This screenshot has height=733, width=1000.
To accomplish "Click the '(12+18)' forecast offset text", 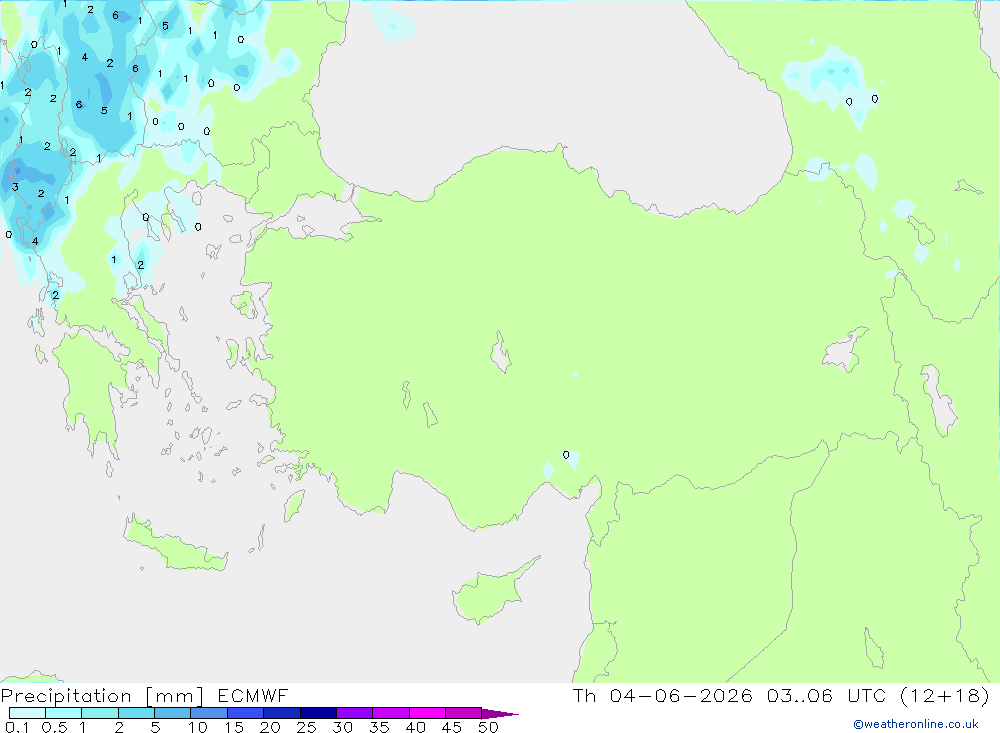I will [x=945, y=695].
